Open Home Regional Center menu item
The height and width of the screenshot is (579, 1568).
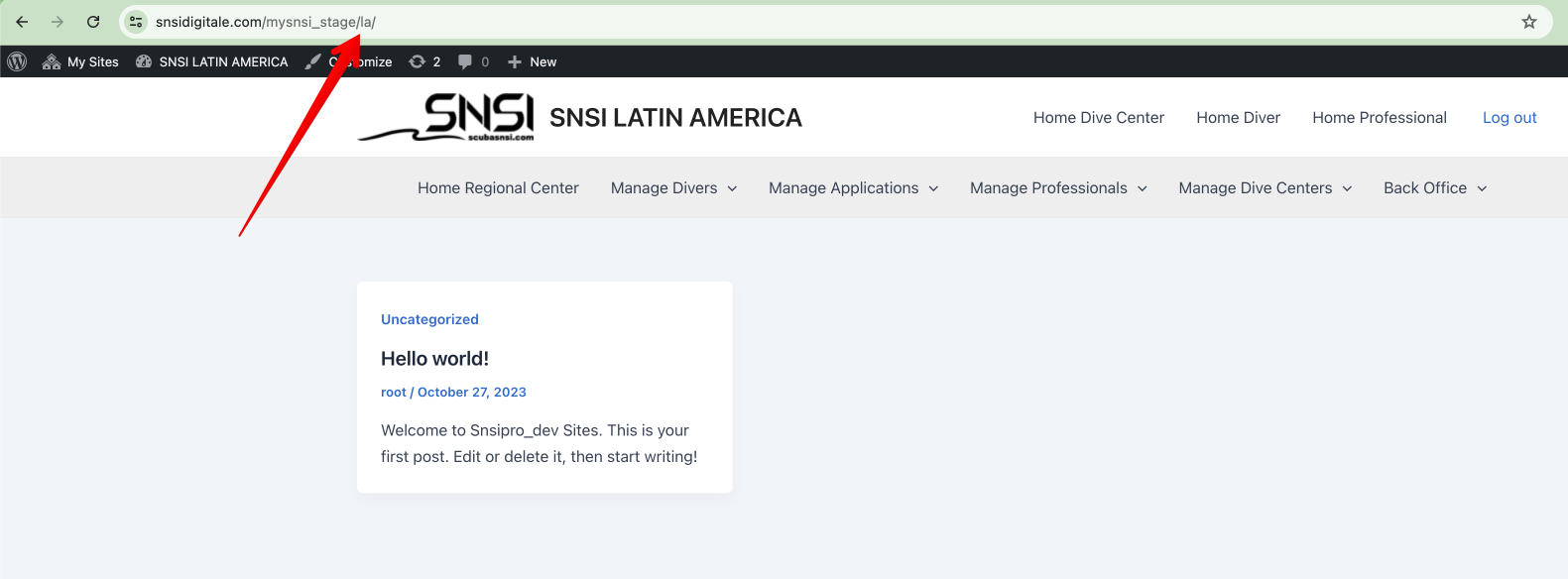(498, 187)
